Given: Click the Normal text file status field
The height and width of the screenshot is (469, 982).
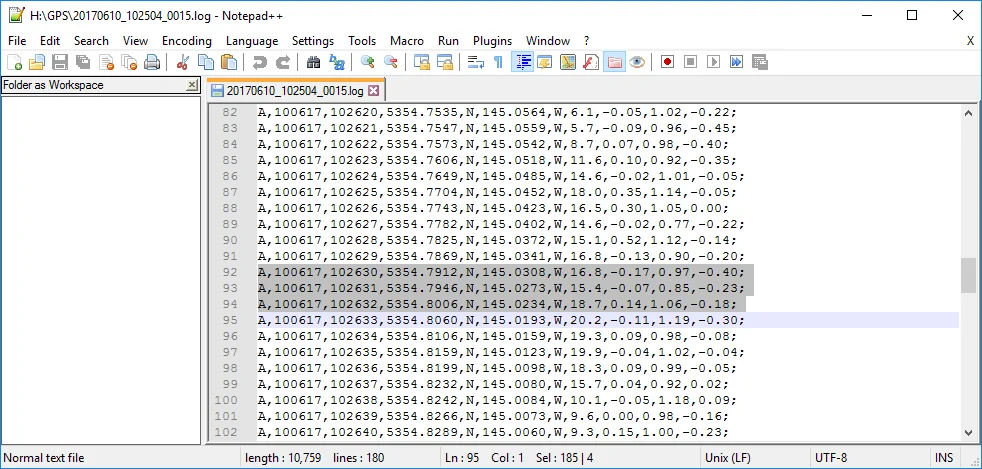Looking at the screenshot, I should click(121, 458).
